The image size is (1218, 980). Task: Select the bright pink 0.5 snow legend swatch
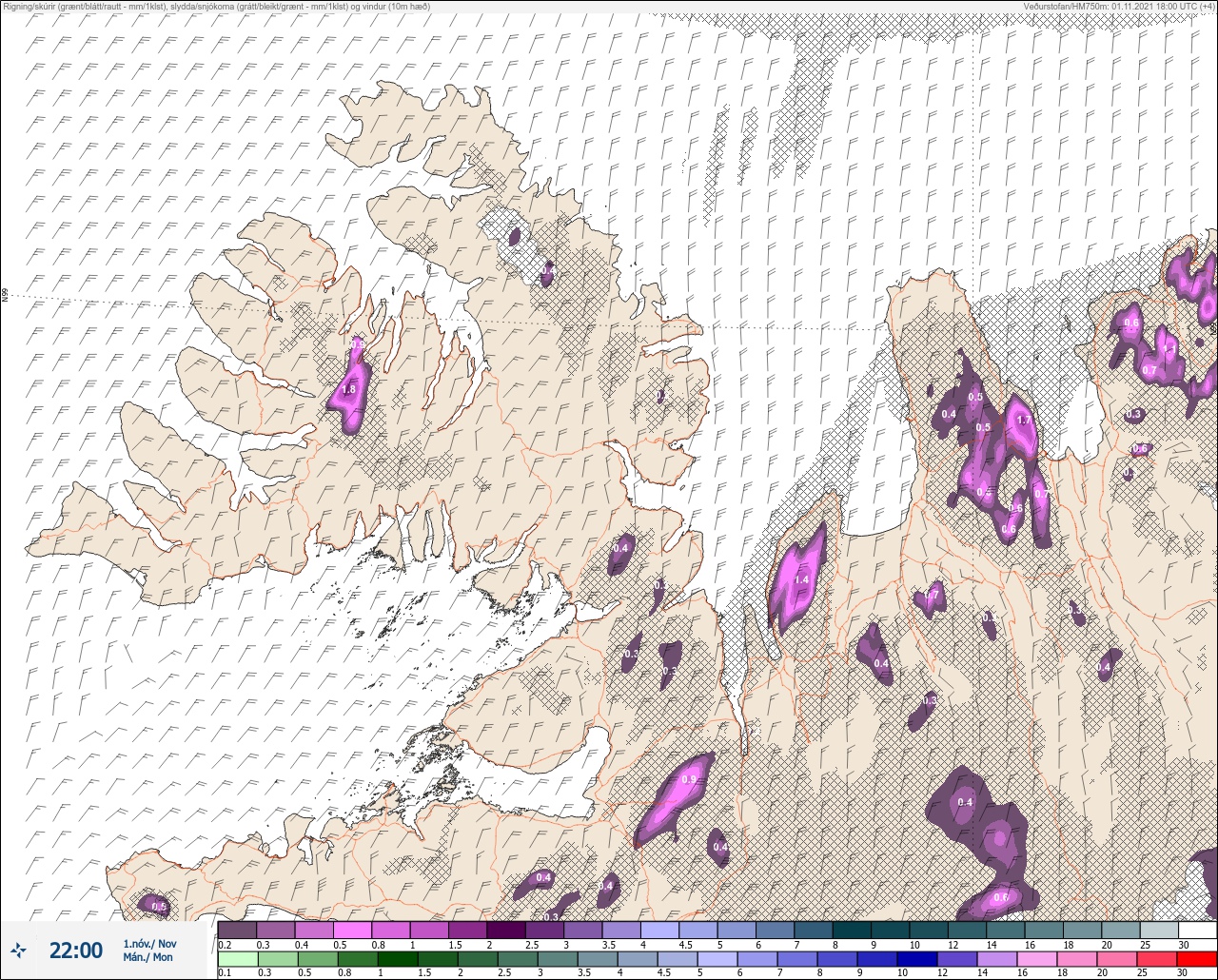(352, 930)
